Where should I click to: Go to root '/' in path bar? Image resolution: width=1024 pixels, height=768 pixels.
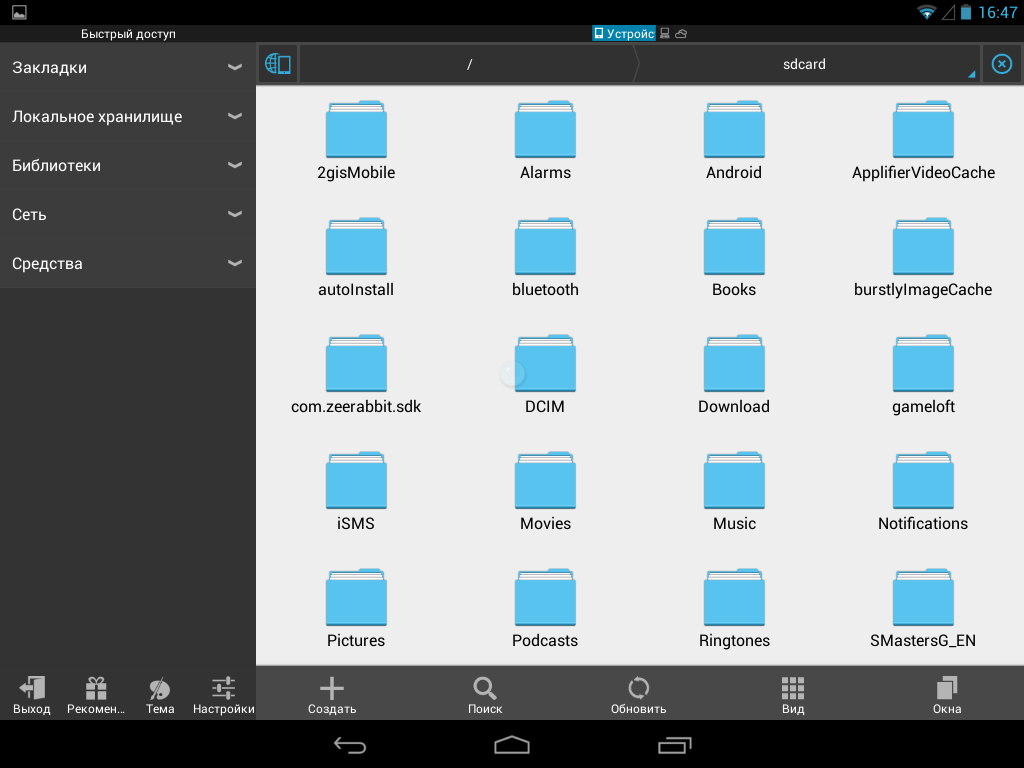(469, 64)
